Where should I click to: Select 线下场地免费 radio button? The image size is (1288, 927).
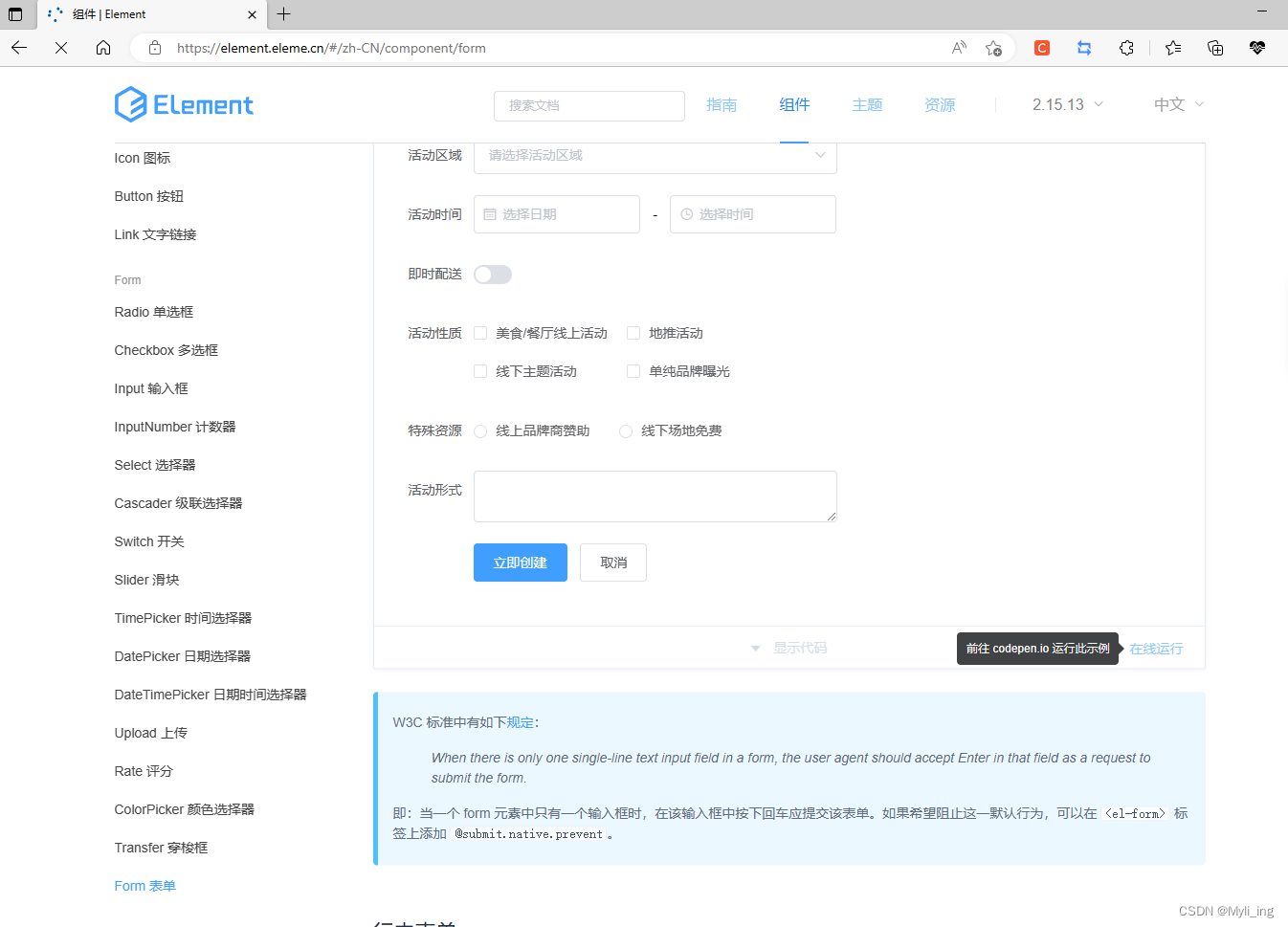[x=626, y=431]
